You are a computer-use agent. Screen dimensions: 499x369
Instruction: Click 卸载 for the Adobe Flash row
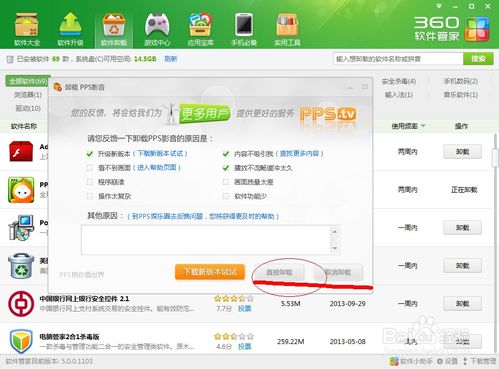point(462,152)
